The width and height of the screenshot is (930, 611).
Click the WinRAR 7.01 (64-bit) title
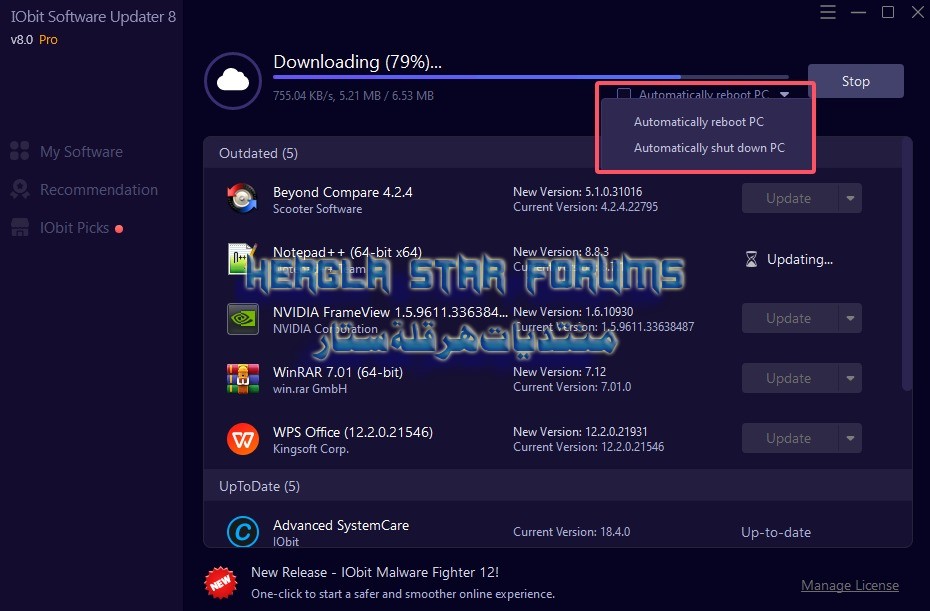(x=337, y=372)
